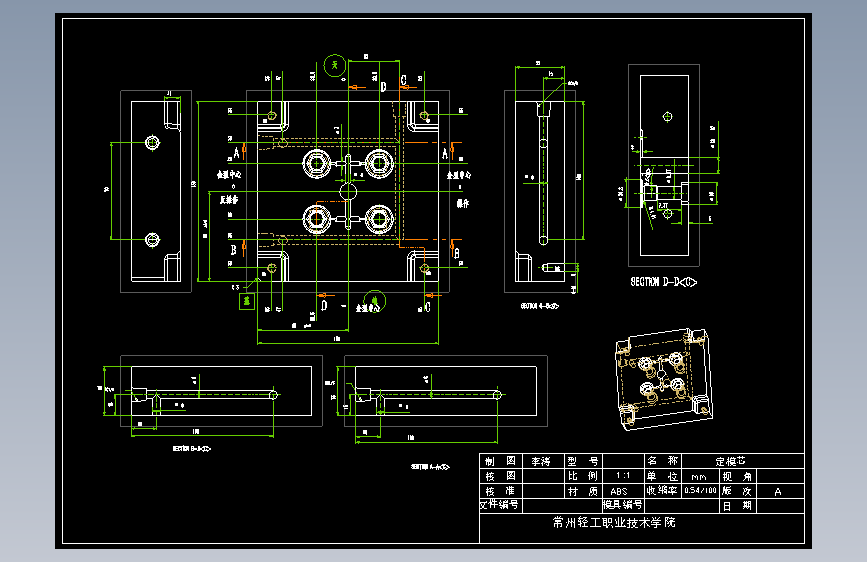Click the shrinkage value "0.54/100"

pyautogui.click(x=700, y=491)
